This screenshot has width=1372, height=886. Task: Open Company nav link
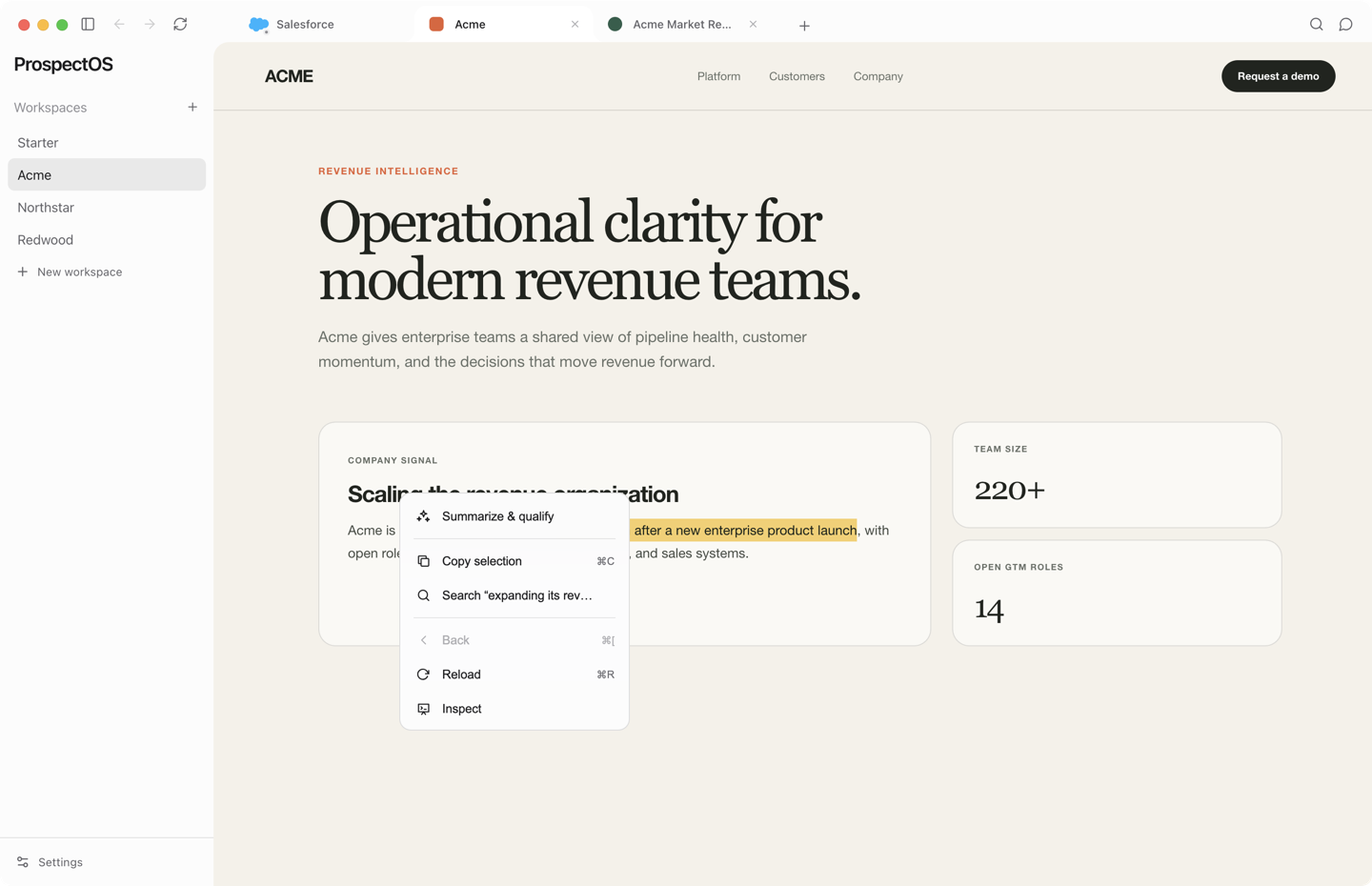[x=878, y=76]
